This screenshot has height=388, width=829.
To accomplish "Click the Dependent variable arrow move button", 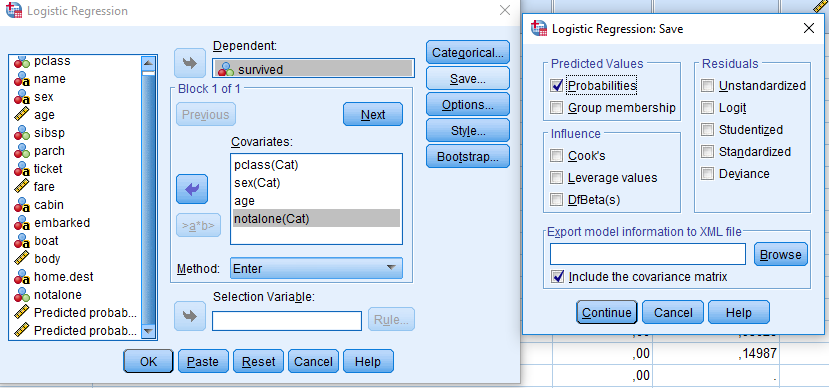I will tap(190, 63).
